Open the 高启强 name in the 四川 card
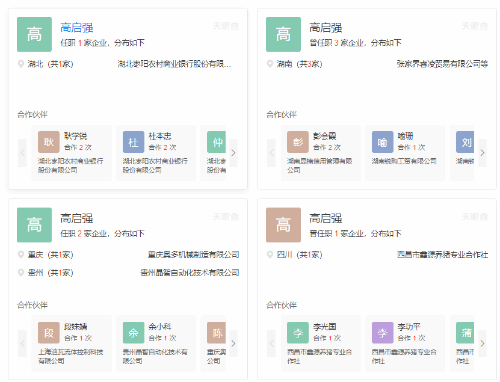 click(x=326, y=218)
